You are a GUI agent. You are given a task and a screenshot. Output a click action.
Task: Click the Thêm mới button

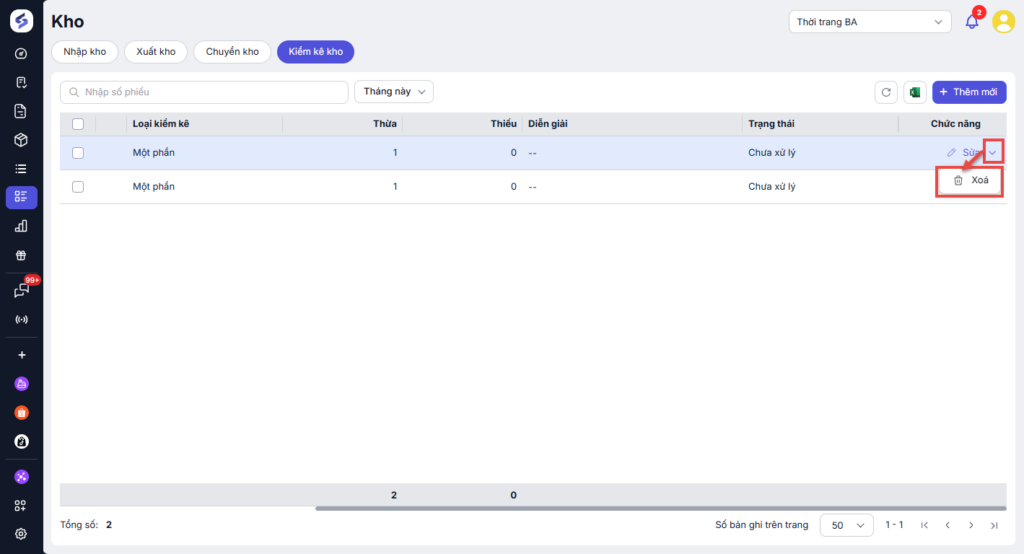969,92
